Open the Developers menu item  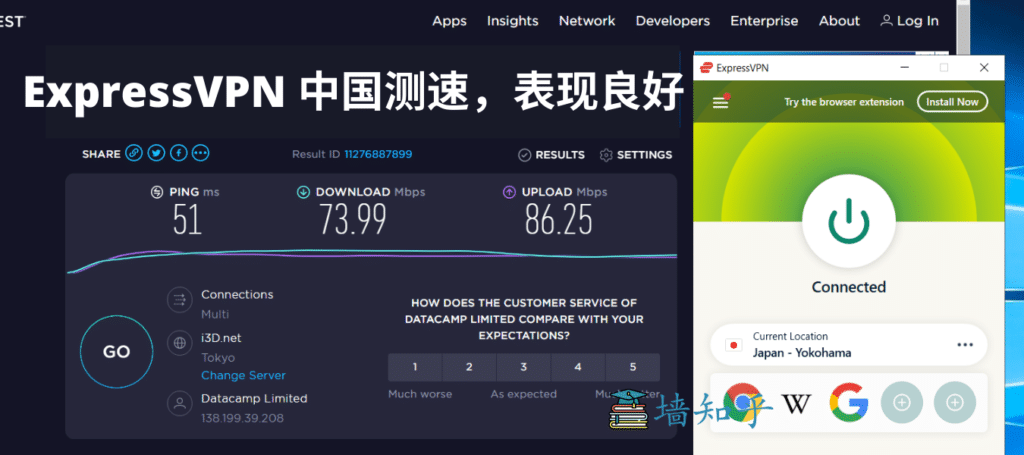673,21
